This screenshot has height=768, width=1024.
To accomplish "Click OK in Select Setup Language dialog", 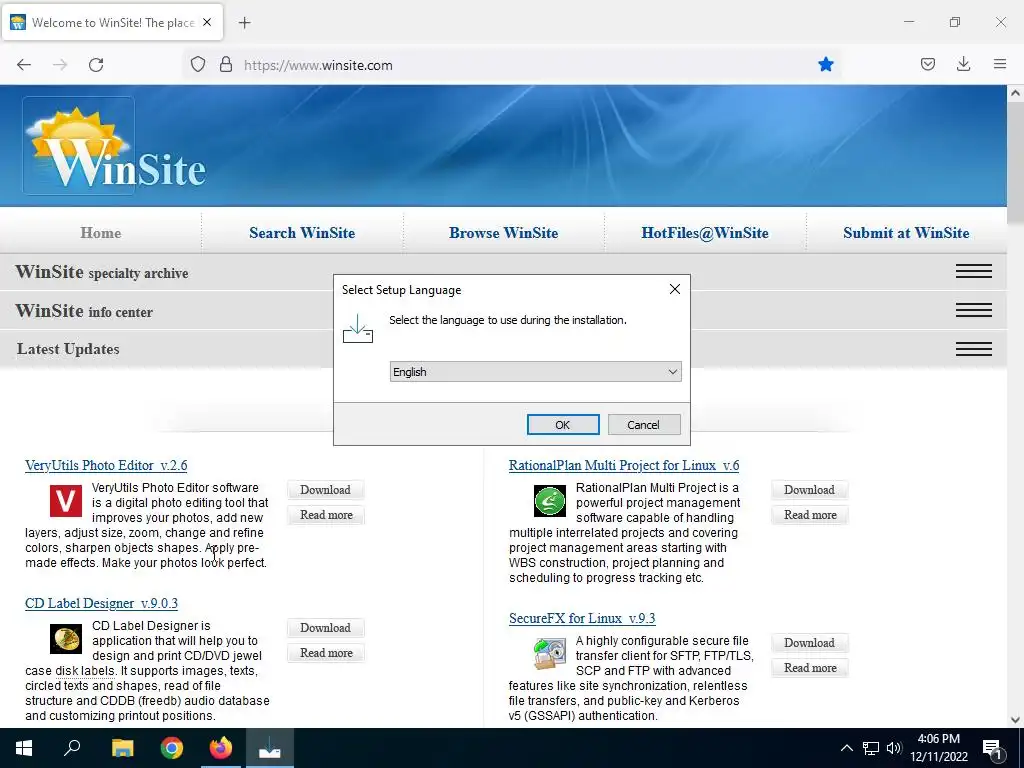I will tap(563, 424).
